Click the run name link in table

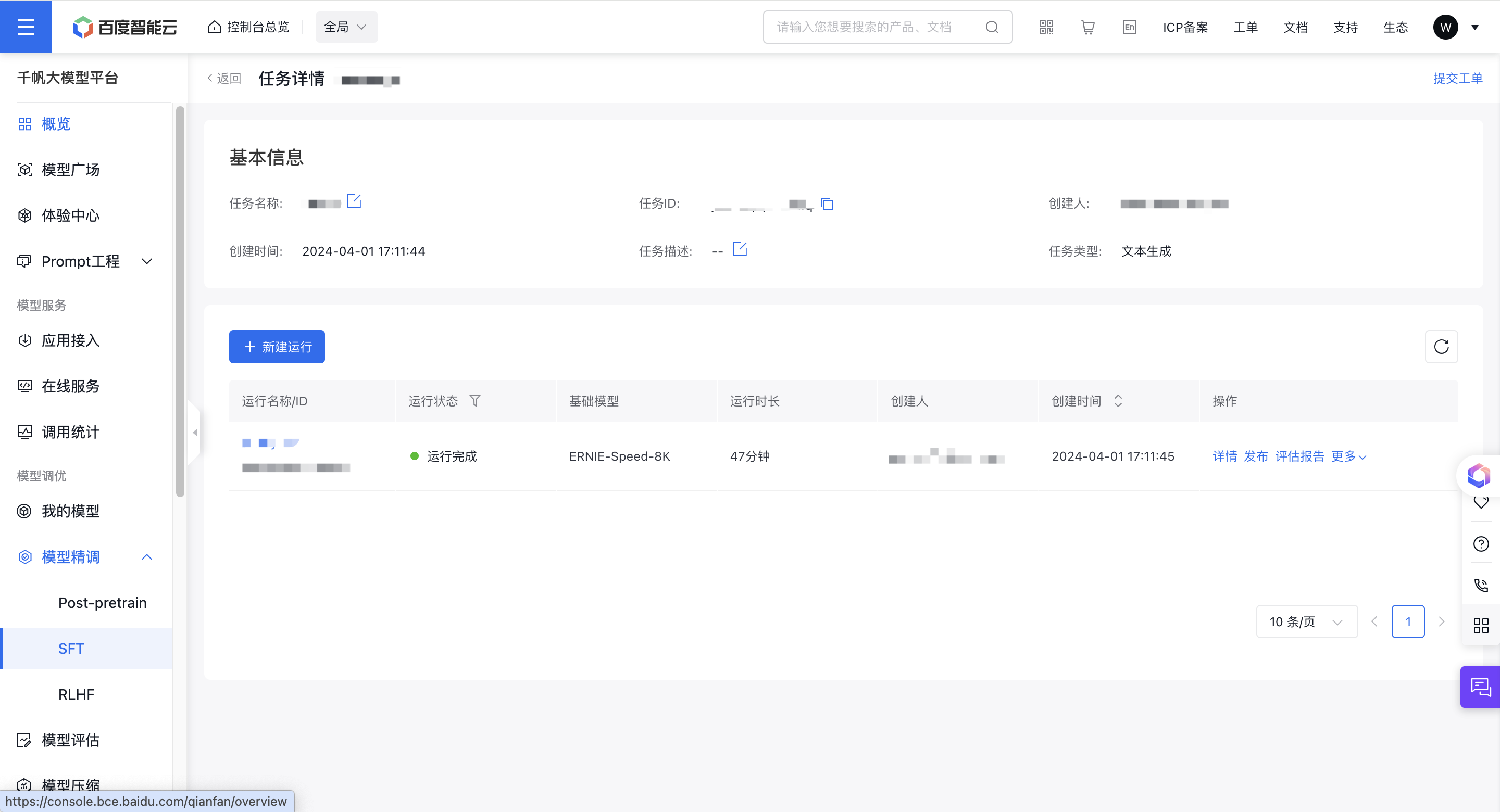pos(271,443)
